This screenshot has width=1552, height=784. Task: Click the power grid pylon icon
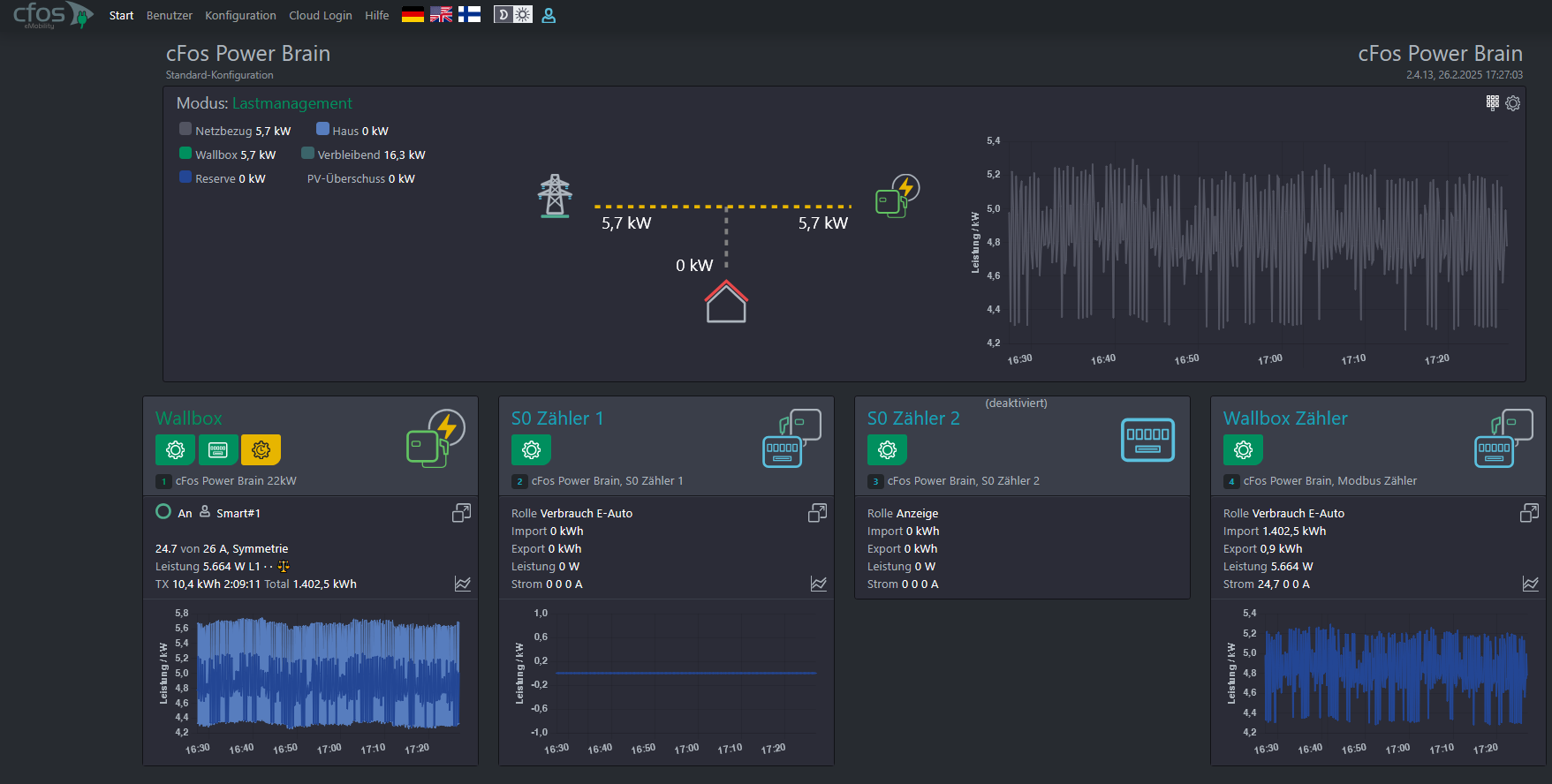pos(555,196)
